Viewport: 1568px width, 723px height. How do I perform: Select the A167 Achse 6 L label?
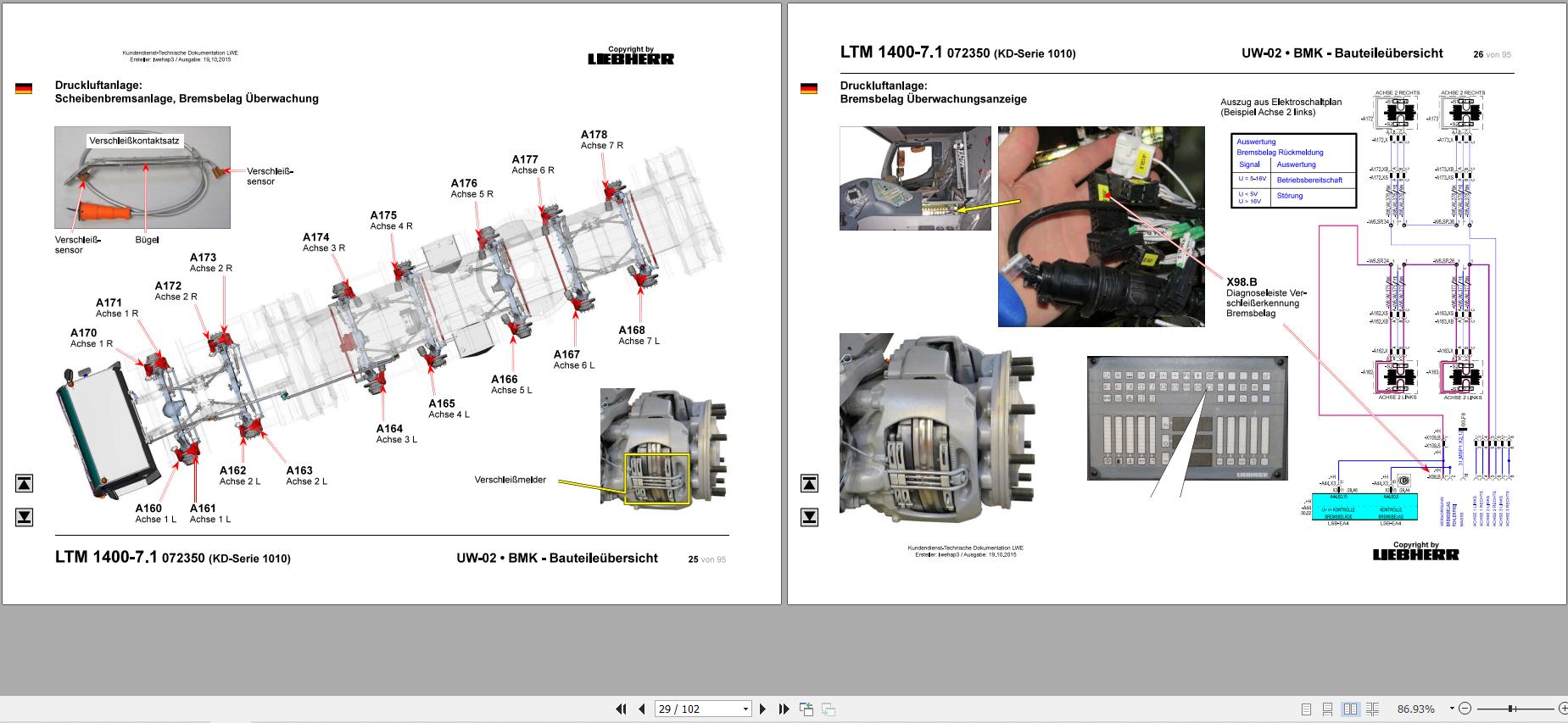tap(574, 360)
